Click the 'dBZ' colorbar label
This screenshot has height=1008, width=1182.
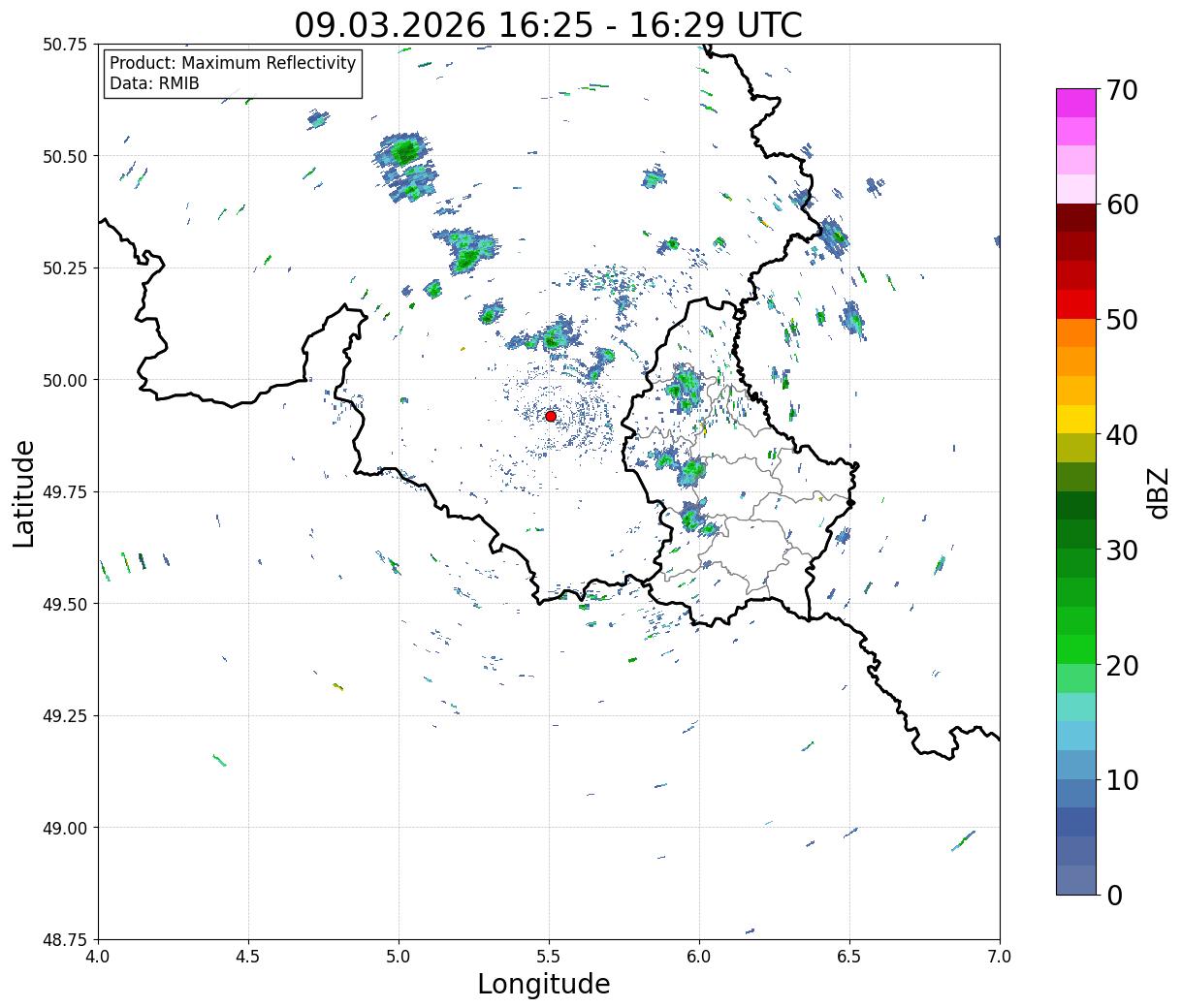(1159, 492)
